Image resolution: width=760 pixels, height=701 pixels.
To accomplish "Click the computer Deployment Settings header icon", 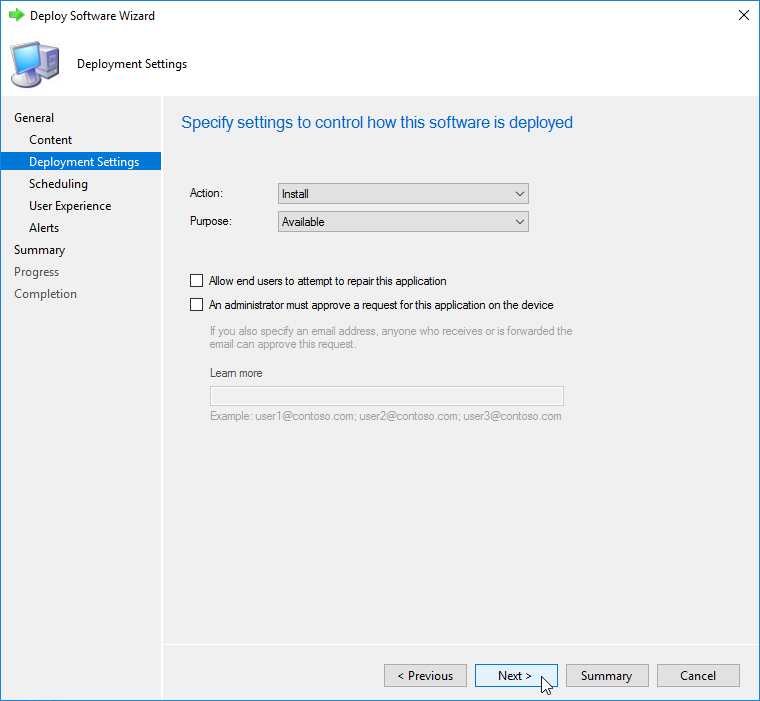I will (34, 64).
